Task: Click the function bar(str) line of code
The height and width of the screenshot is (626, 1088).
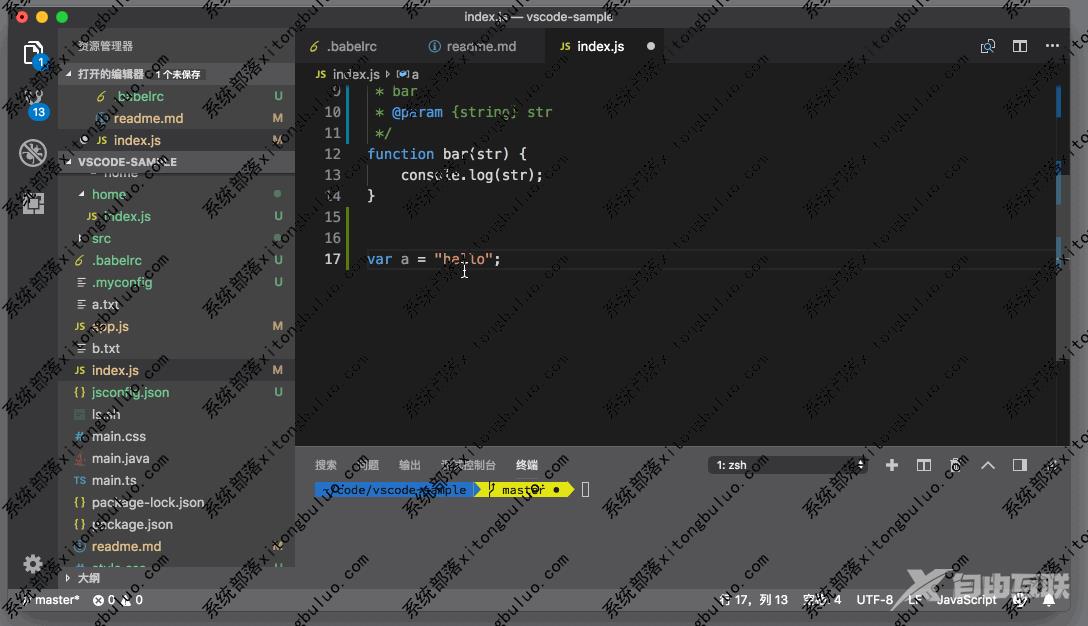Action: click(x=446, y=154)
